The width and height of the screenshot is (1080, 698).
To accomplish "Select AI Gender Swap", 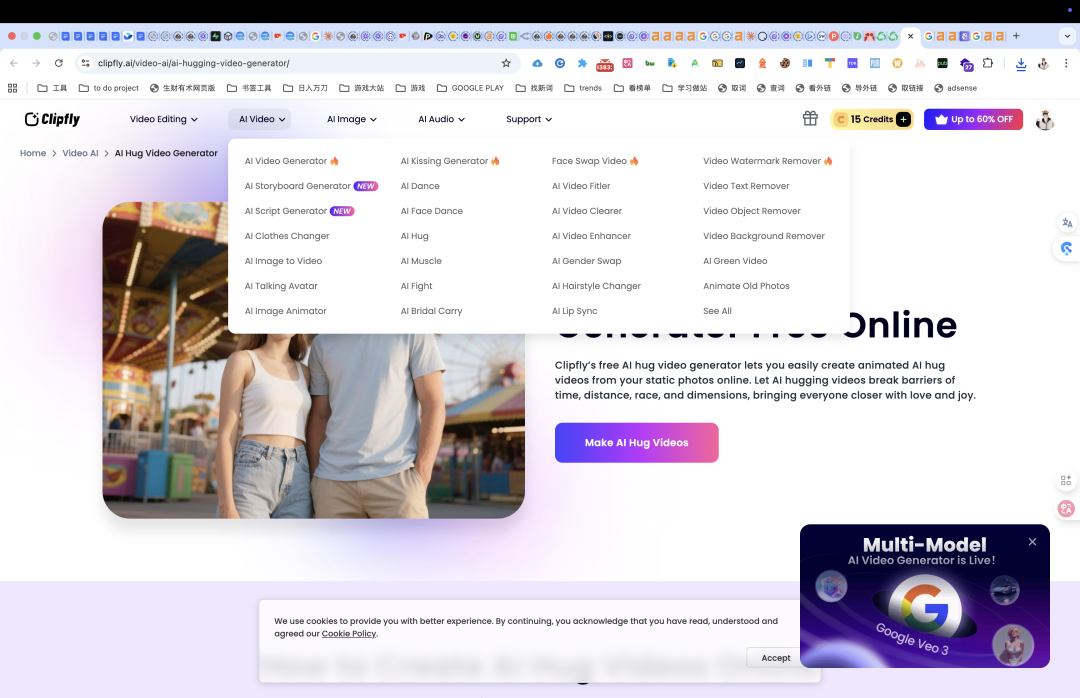I will [587, 261].
